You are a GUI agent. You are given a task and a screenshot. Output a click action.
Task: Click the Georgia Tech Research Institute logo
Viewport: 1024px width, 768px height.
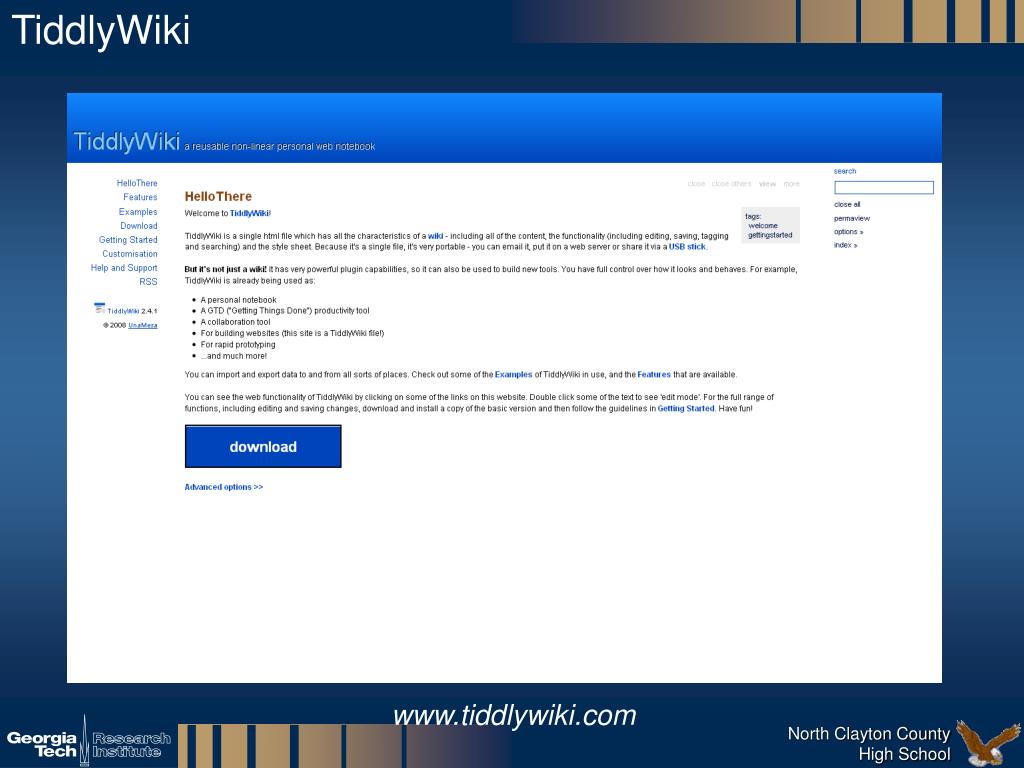(x=89, y=743)
